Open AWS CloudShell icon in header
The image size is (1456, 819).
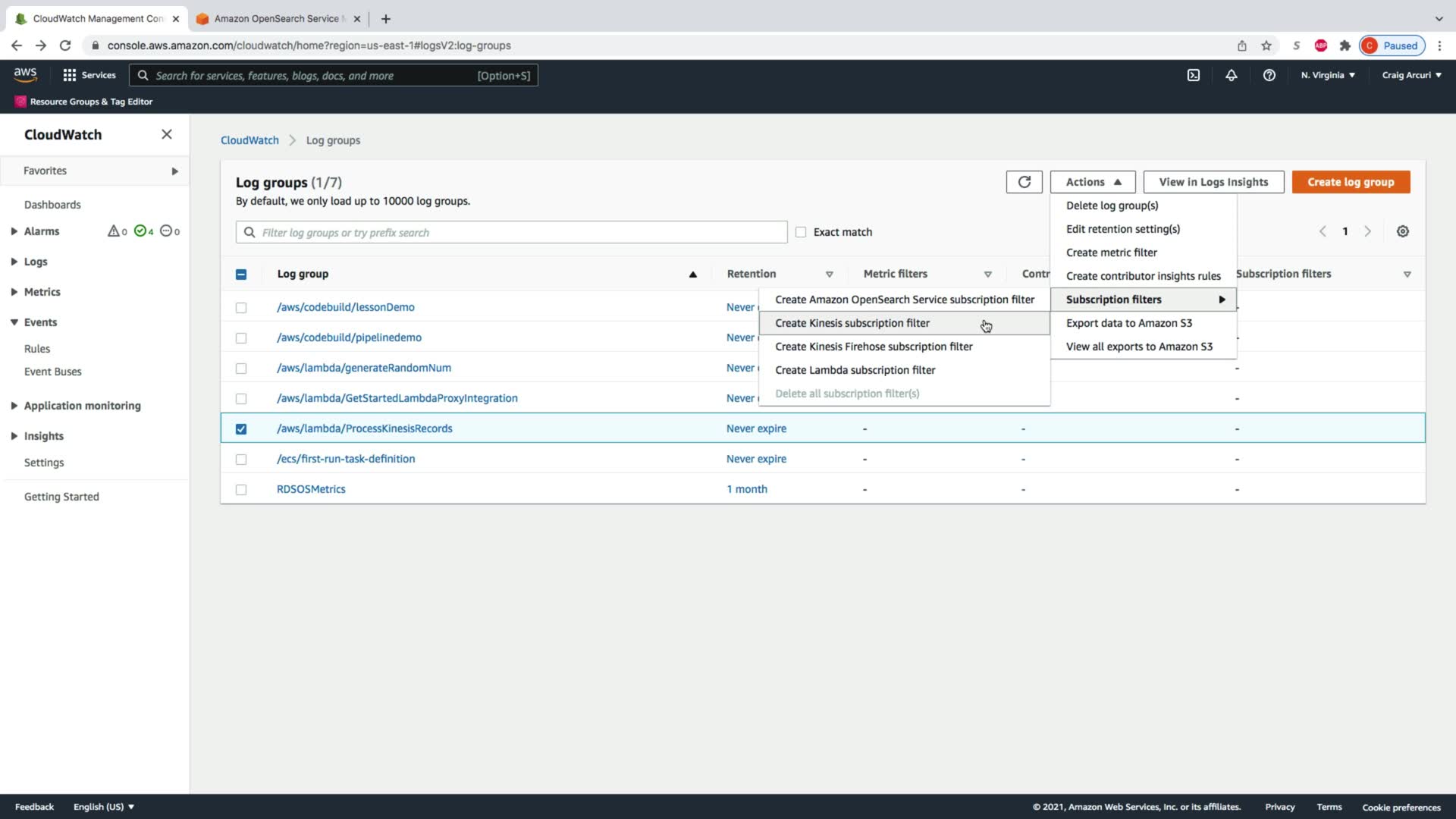(x=1193, y=75)
